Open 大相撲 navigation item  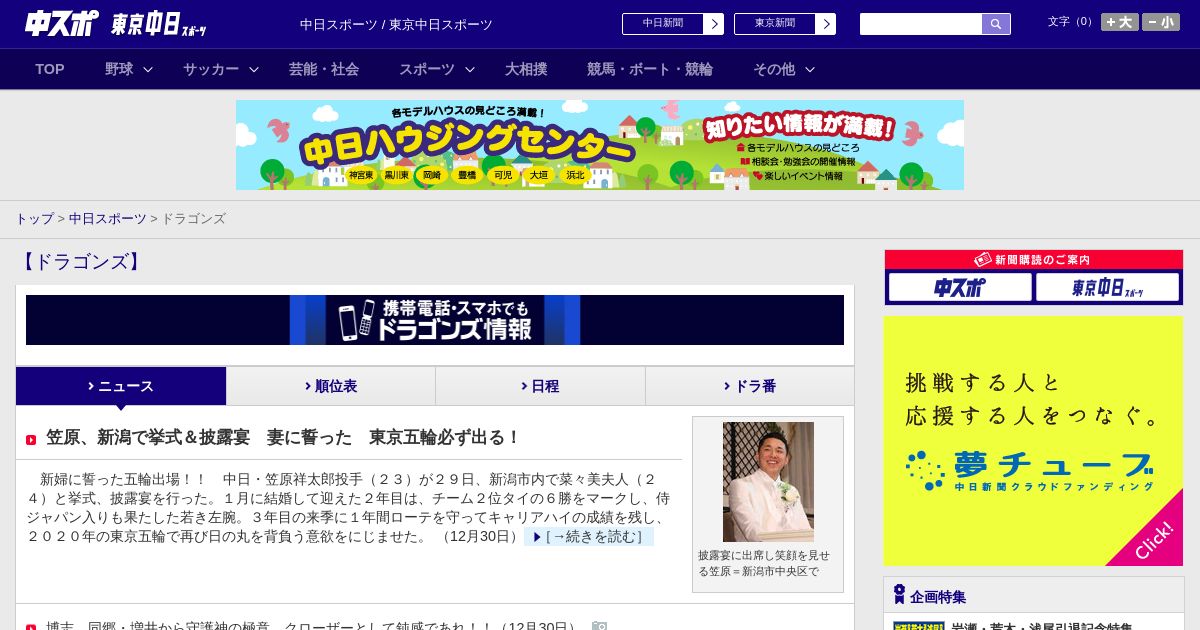coord(526,69)
